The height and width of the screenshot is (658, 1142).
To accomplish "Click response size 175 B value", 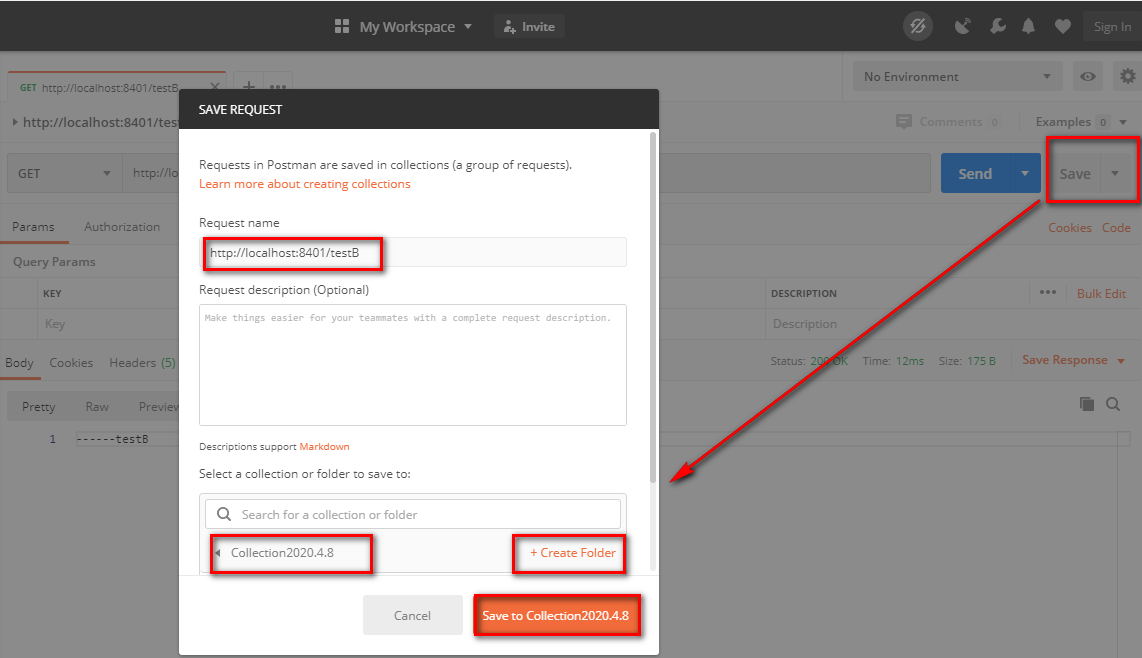I will pos(981,361).
